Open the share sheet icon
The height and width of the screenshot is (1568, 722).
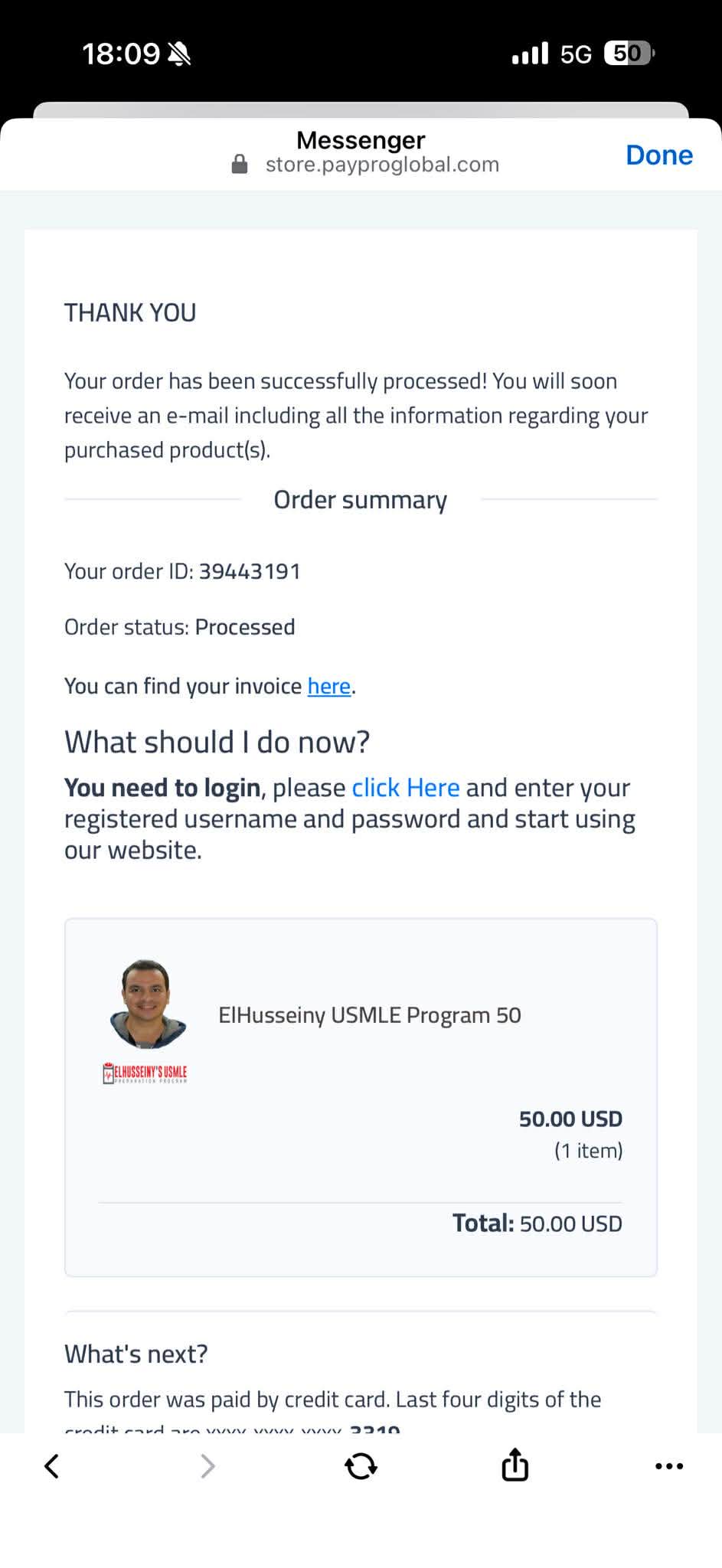pyautogui.click(x=515, y=1465)
